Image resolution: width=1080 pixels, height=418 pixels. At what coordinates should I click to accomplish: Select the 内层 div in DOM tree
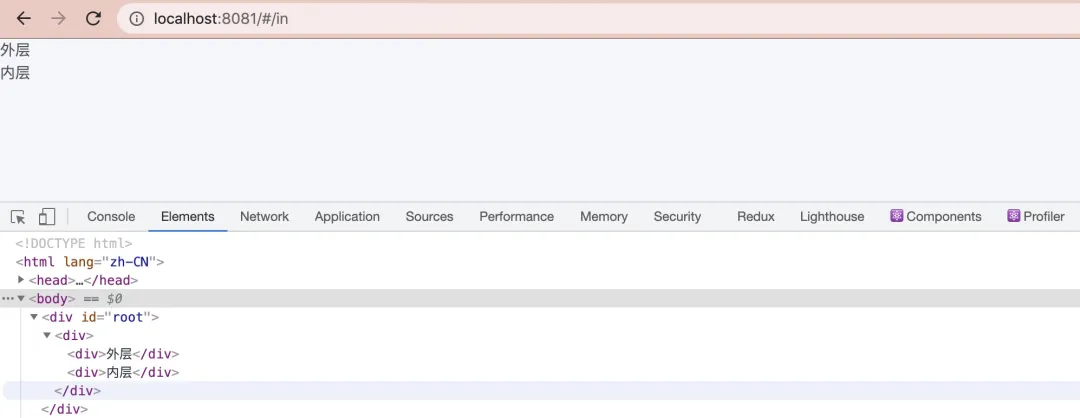(123, 372)
